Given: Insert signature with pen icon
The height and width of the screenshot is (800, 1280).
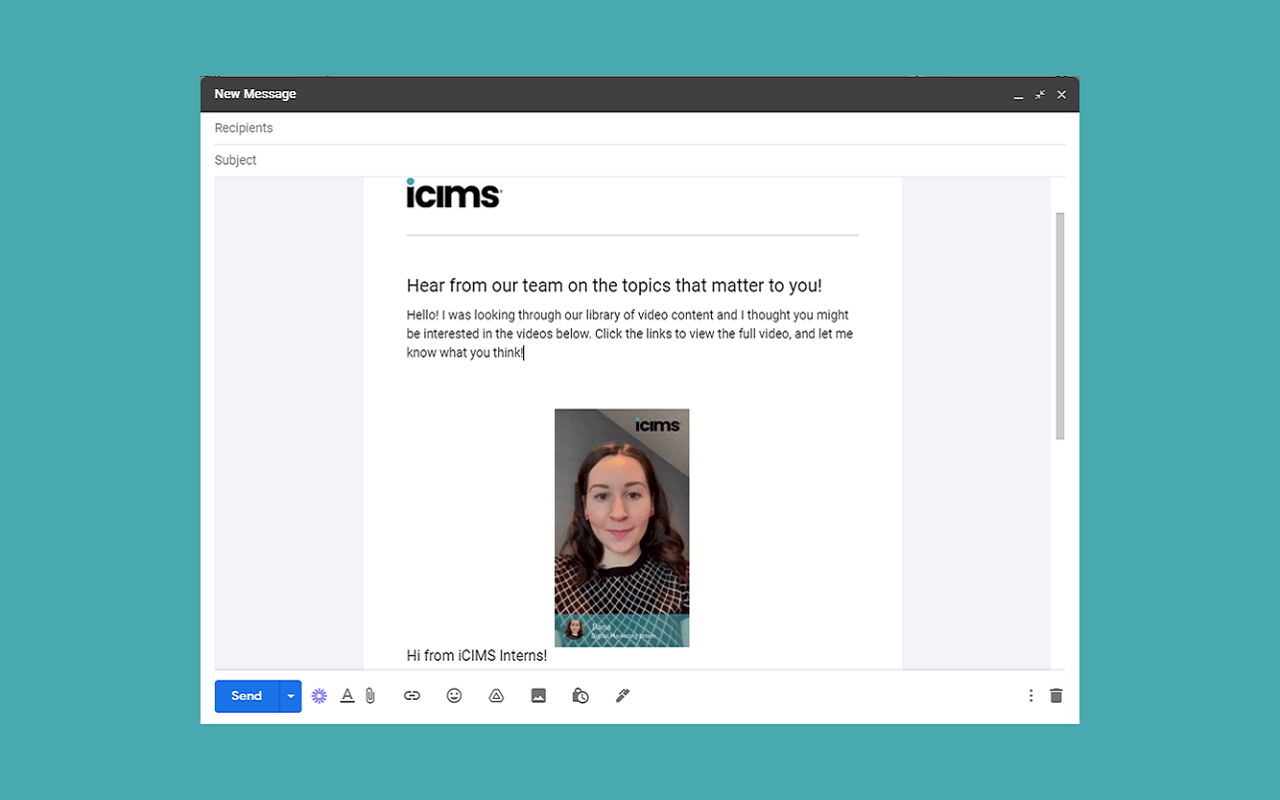Looking at the screenshot, I should point(622,696).
